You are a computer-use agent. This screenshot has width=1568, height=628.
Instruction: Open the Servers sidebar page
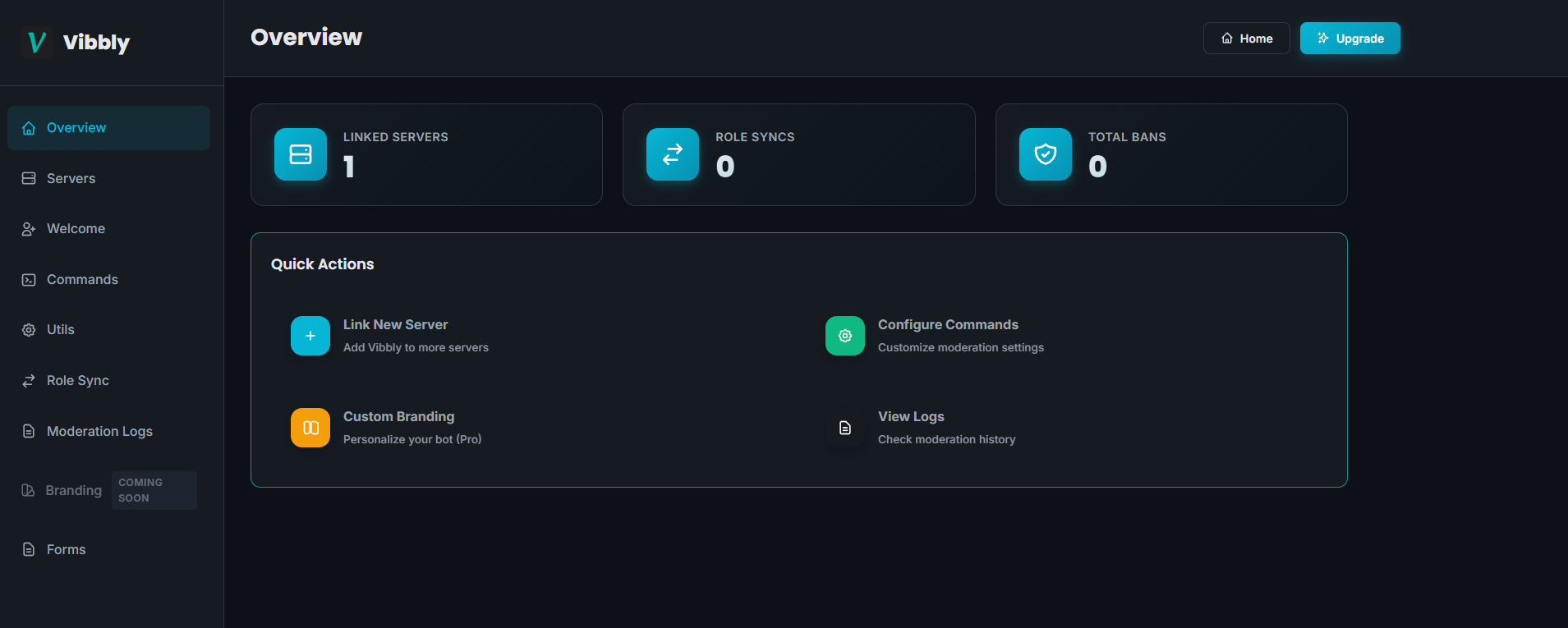click(x=71, y=178)
